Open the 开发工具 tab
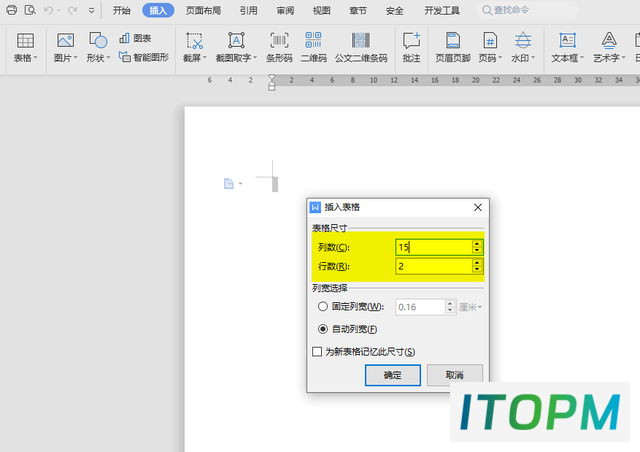The image size is (640, 452). (442, 11)
